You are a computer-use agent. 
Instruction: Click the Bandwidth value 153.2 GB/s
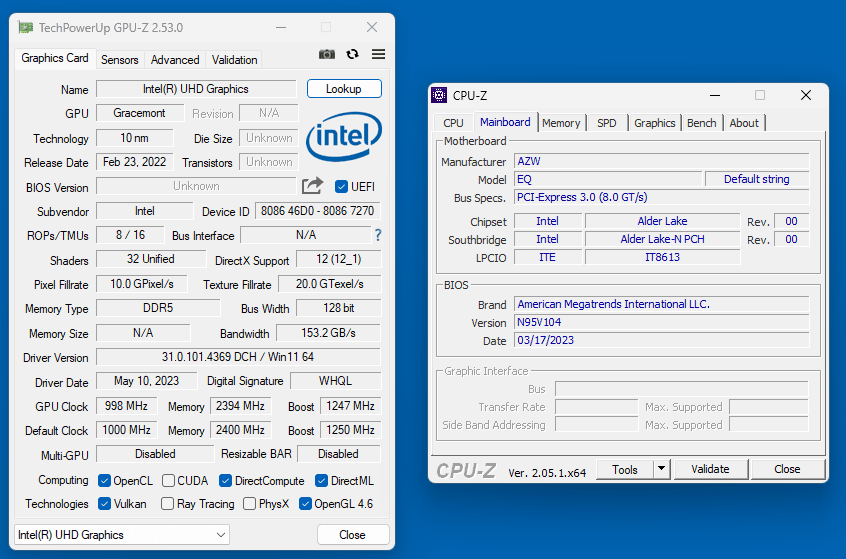(x=329, y=333)
